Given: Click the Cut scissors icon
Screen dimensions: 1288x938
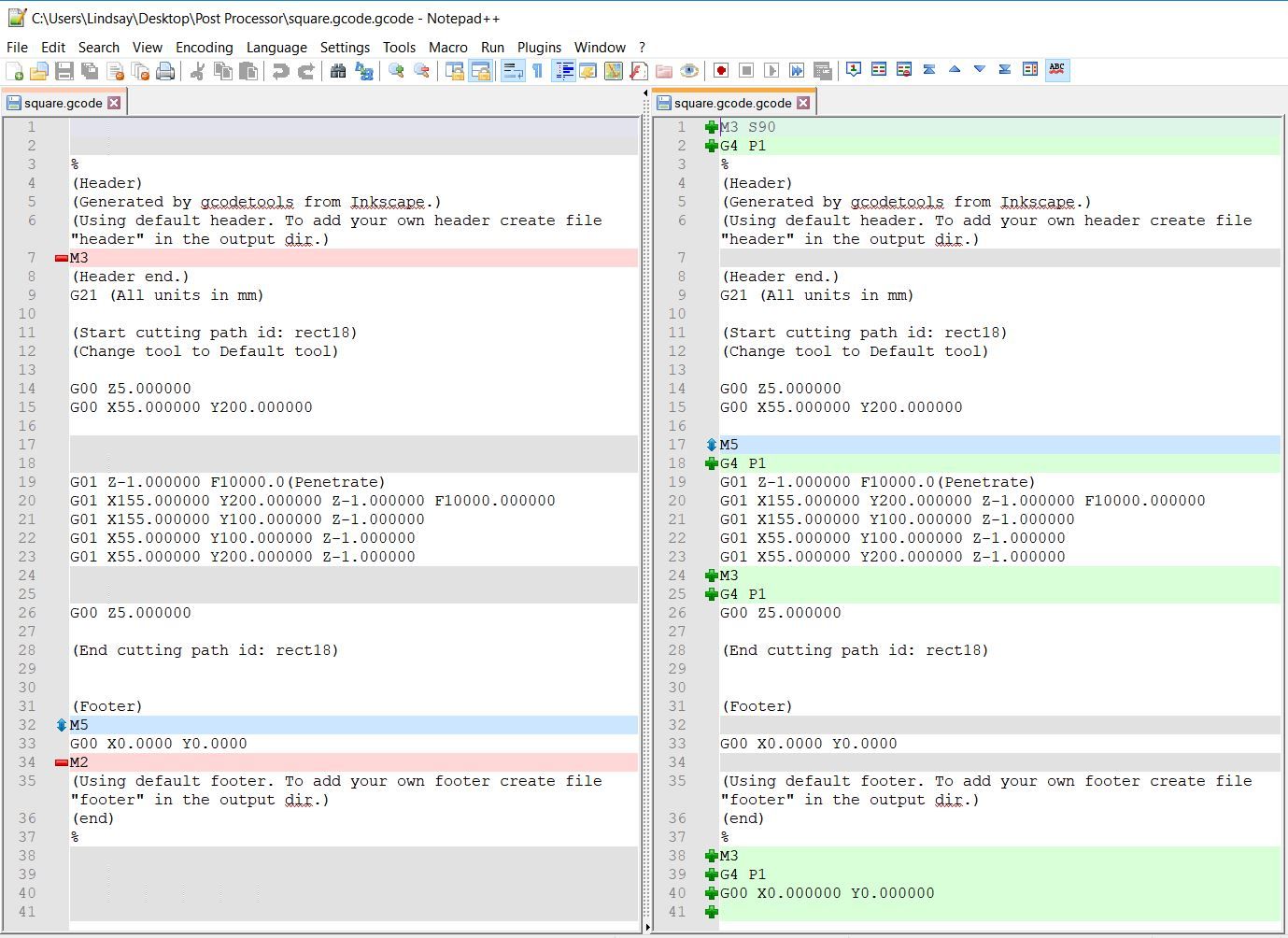Looking at the screenshot, I should pos(197,71).
